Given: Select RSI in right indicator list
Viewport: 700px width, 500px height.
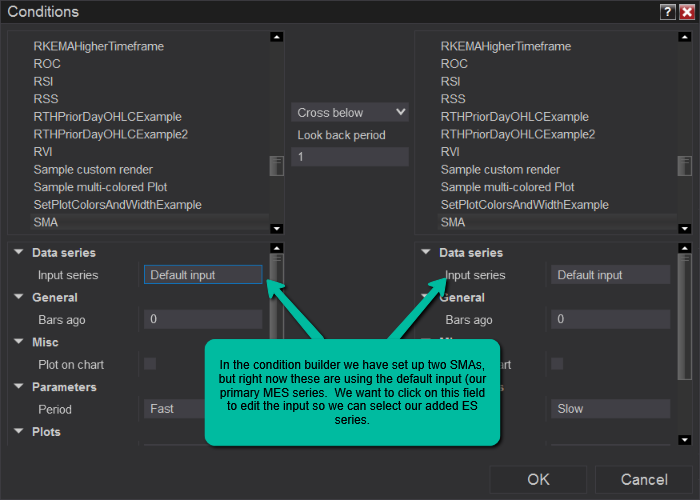Looking at the screenshot, I should point(450,82).
